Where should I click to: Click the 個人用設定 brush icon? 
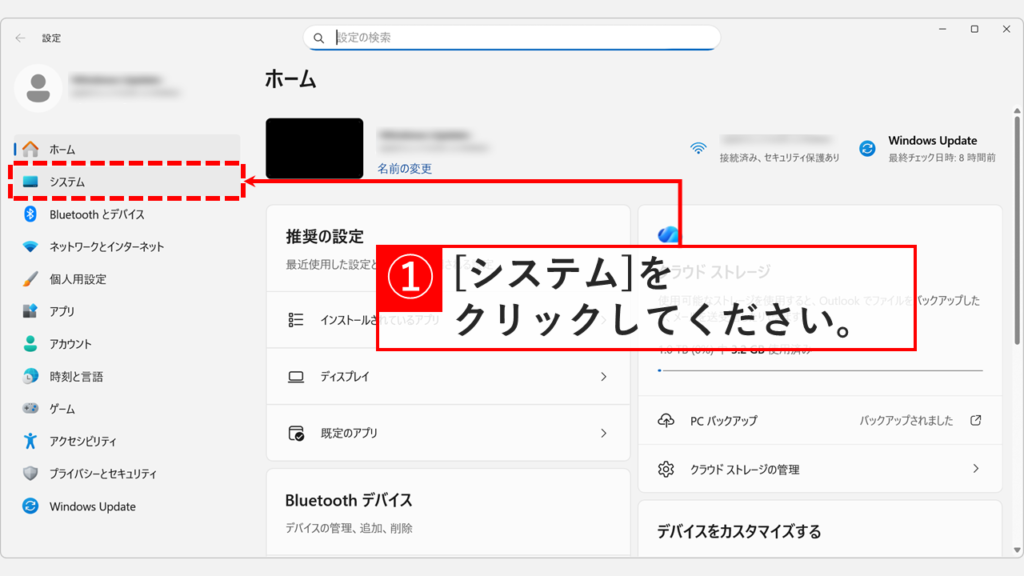pos(32,276)
